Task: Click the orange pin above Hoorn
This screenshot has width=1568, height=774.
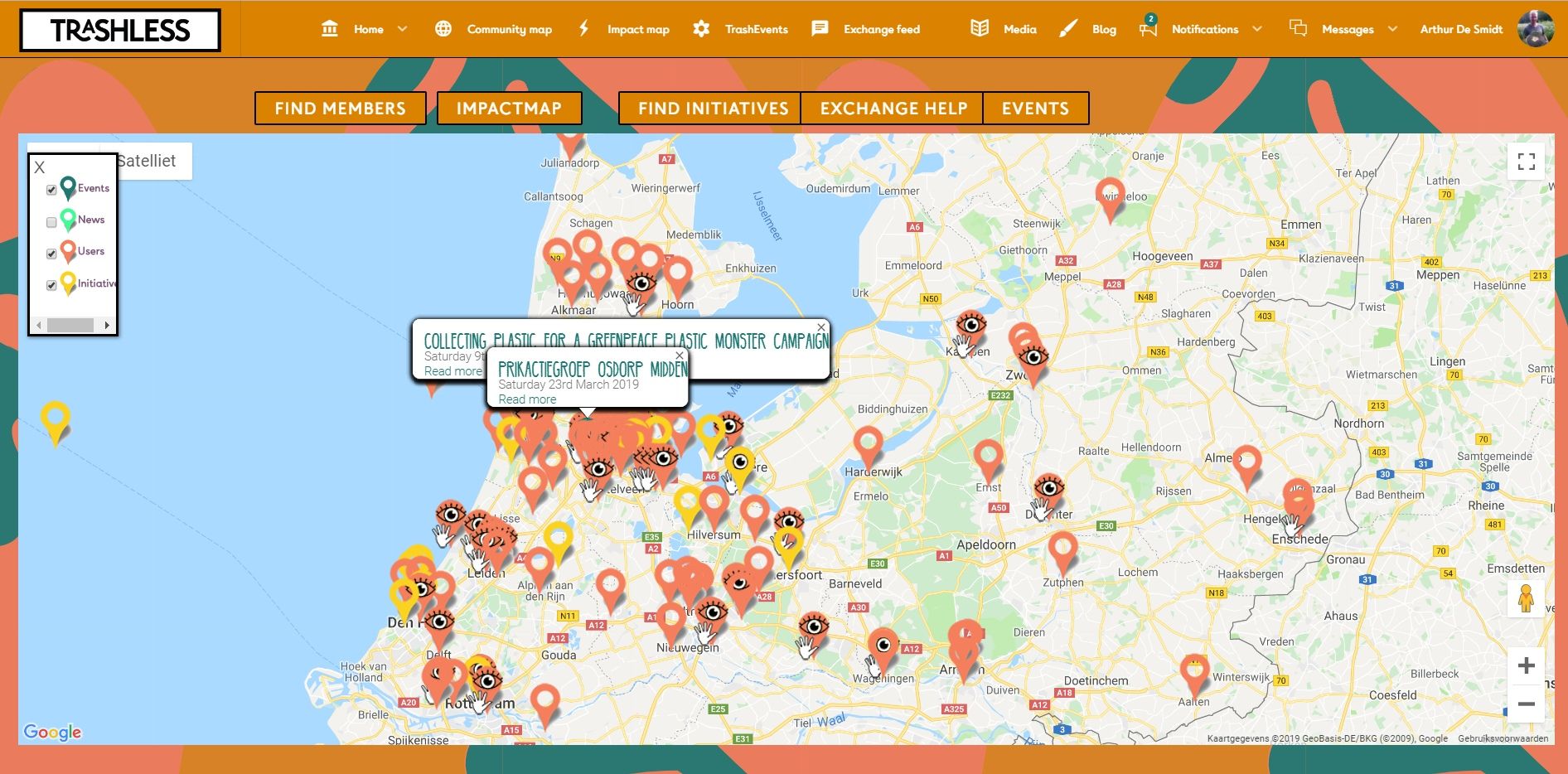Action: [677, 278]
